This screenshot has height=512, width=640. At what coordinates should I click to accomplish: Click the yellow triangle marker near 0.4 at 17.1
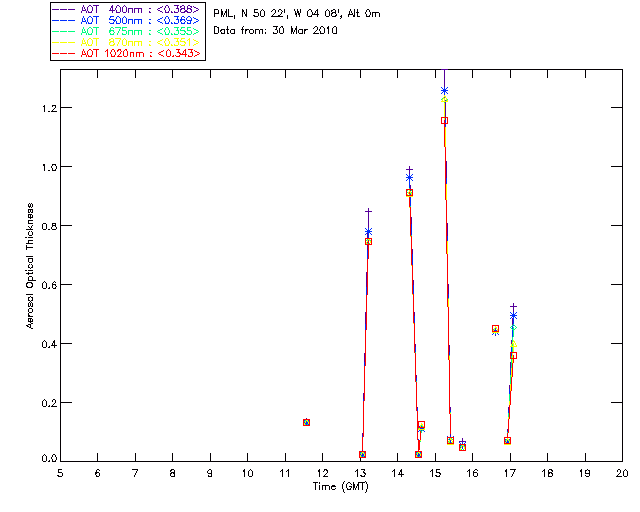pos(513,344)
